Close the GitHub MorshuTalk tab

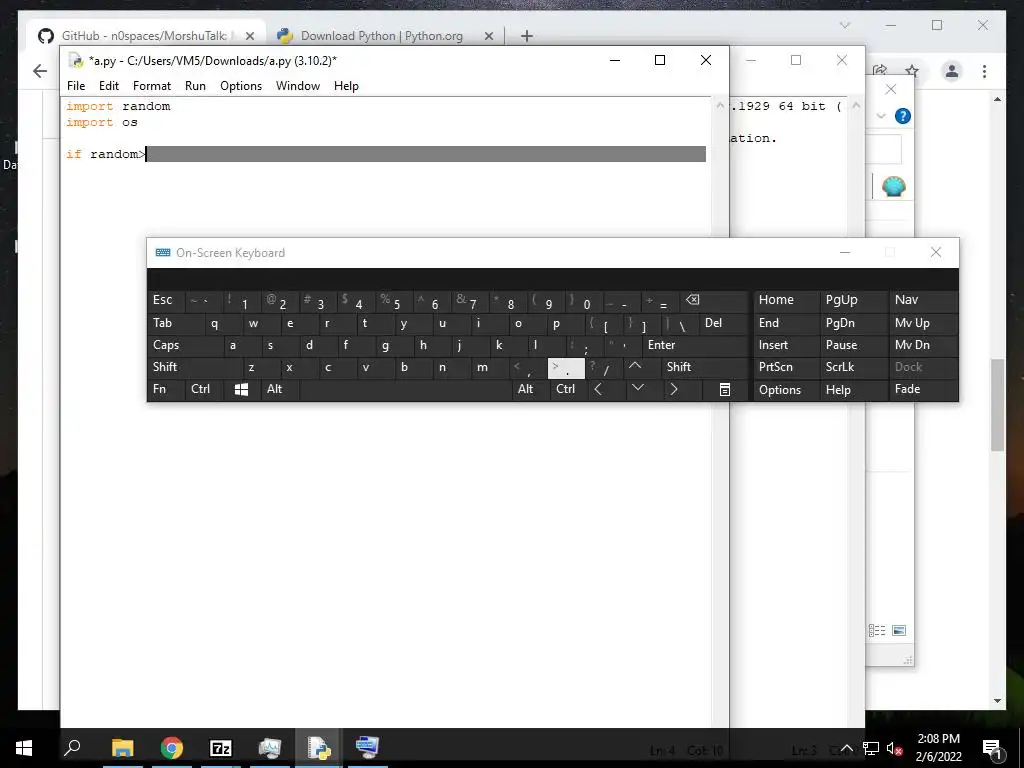click(249, 36)
